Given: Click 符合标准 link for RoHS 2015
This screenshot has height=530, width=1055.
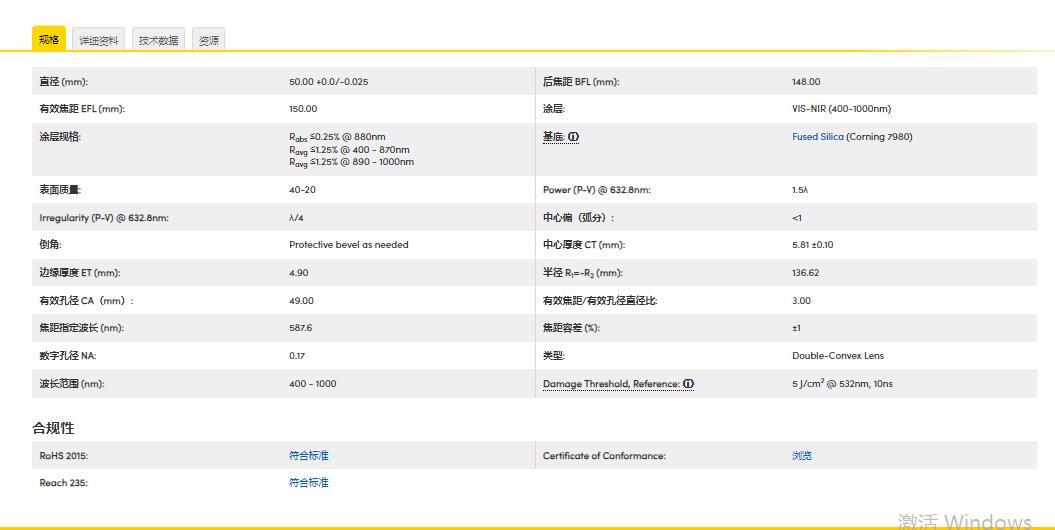Looking at the screenshot, I should pos(308,456).
